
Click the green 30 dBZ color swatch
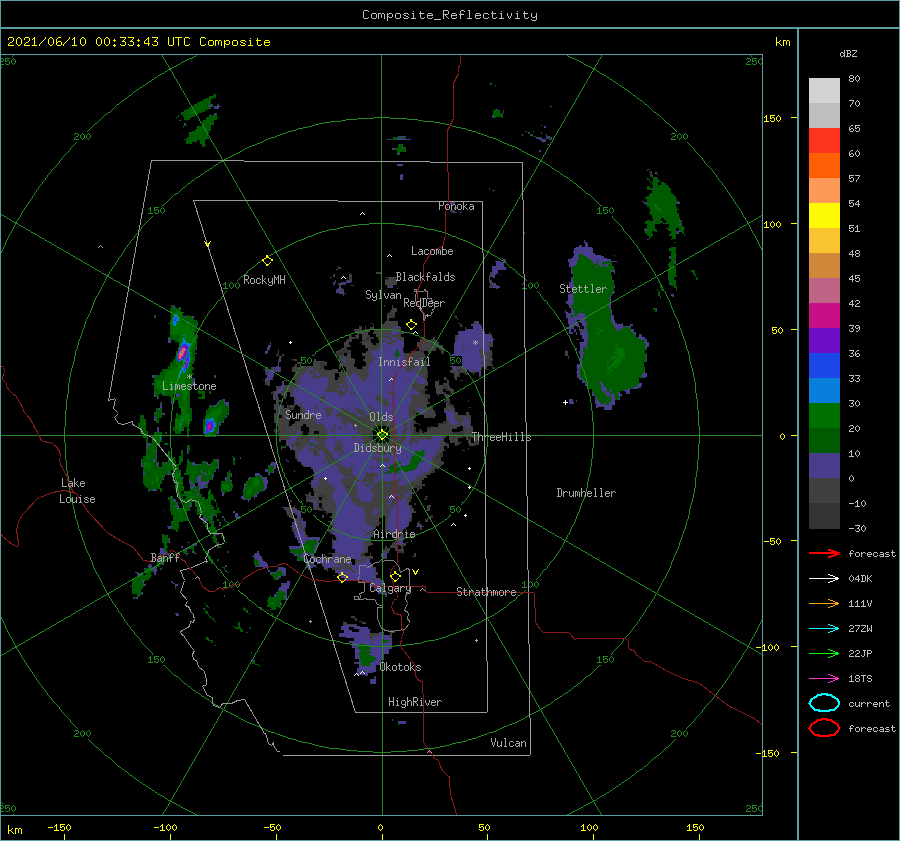pos(824,416)
